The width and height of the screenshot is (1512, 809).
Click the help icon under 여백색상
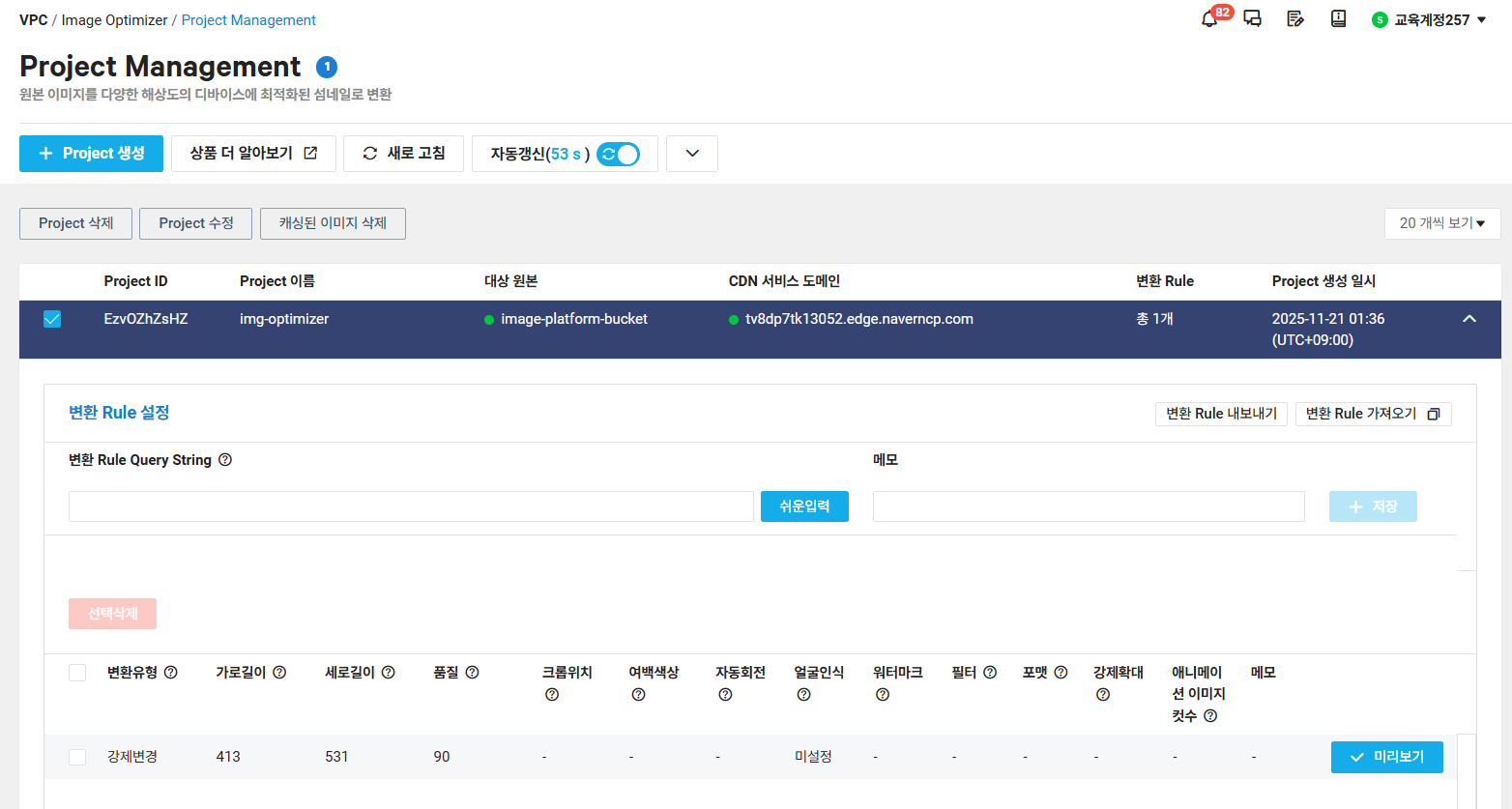coord(639,695)
